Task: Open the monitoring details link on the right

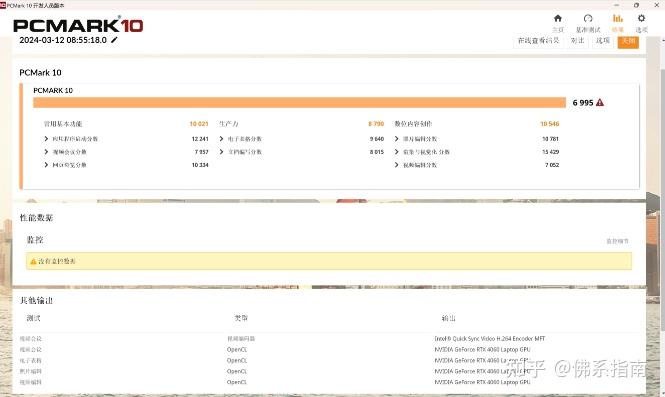Action: point(617,241)
